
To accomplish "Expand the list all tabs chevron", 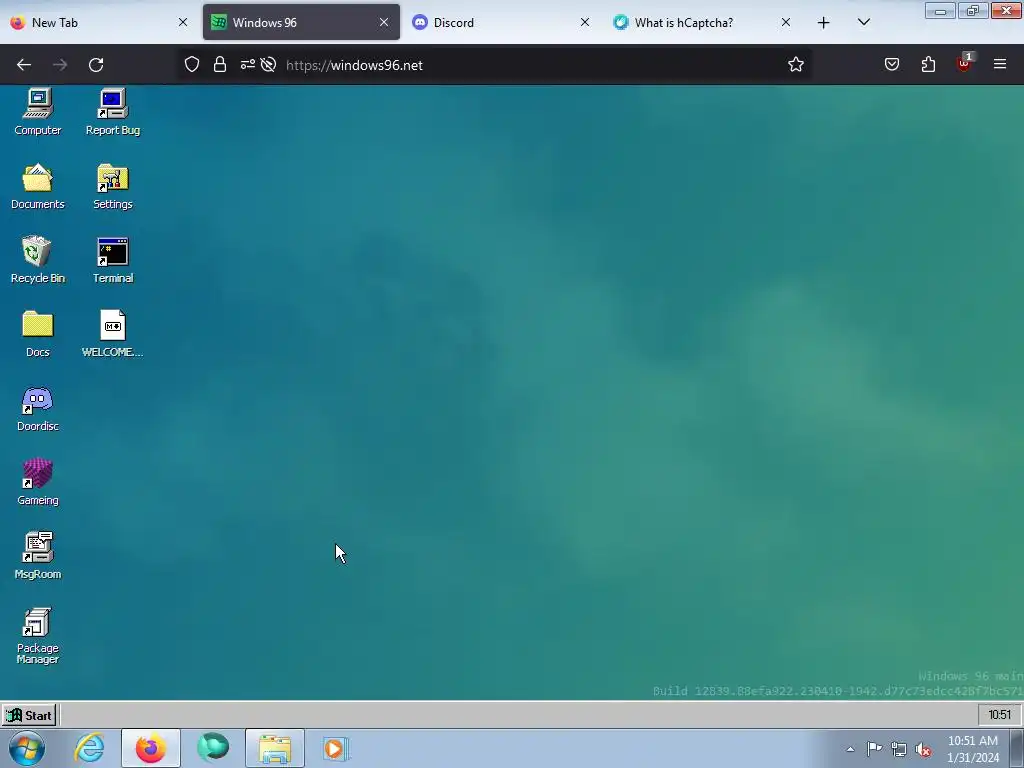I will (x=863, y=22).
